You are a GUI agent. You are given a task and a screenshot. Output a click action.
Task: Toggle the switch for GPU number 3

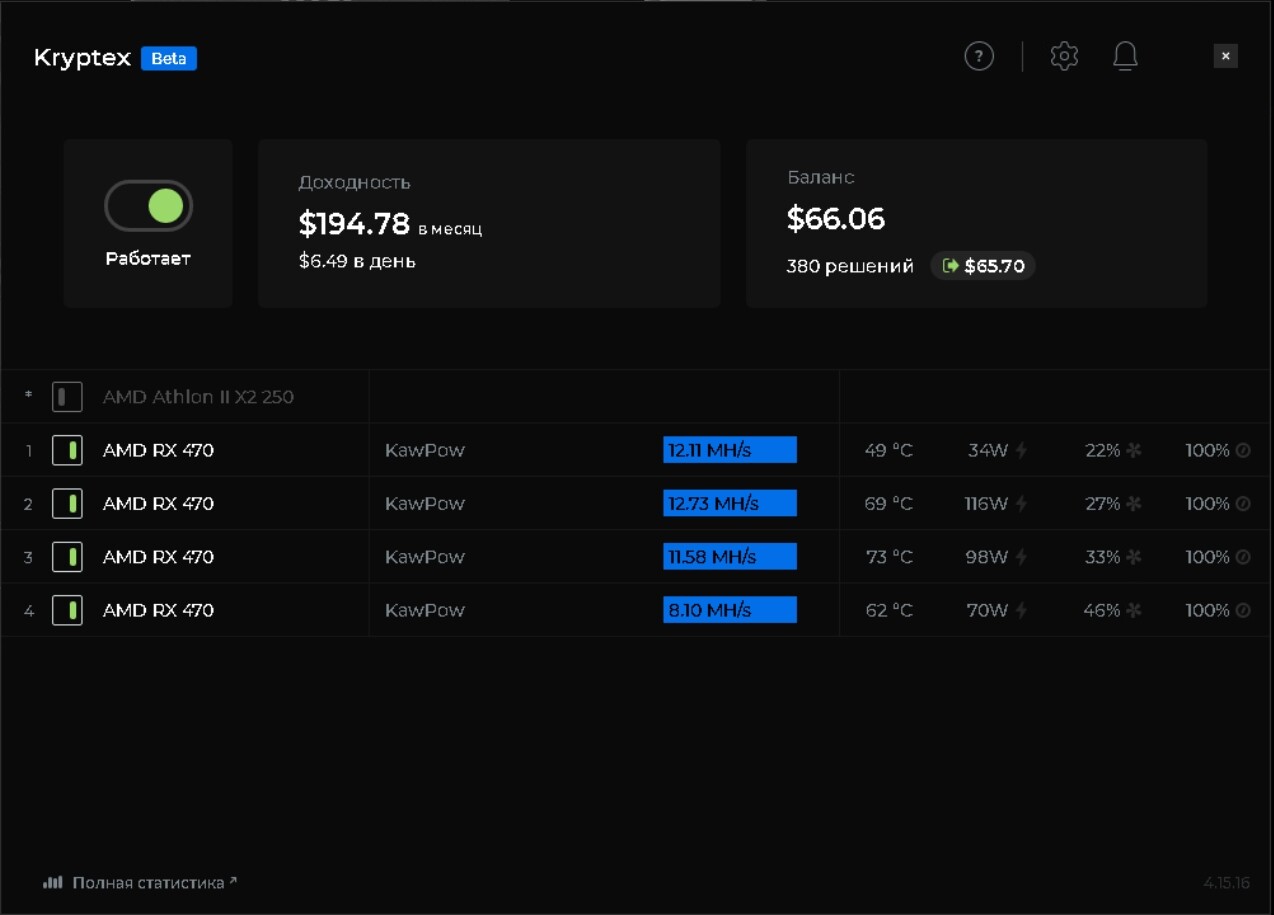67,557
